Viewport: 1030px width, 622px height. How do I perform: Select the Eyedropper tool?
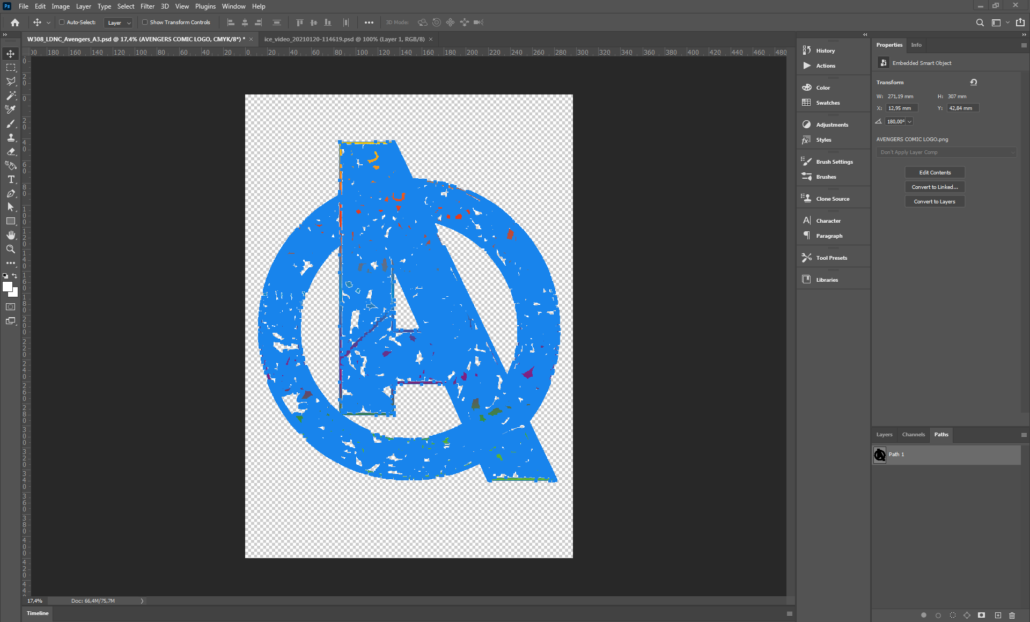pyautogui.click(x=11, y=110)
